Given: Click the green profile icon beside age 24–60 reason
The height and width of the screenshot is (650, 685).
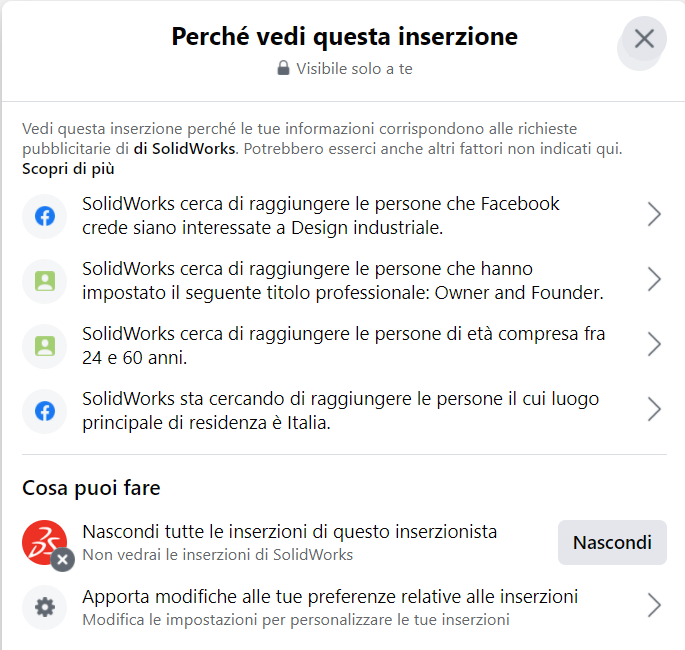Looking at the screenshot, I should 45,346.
